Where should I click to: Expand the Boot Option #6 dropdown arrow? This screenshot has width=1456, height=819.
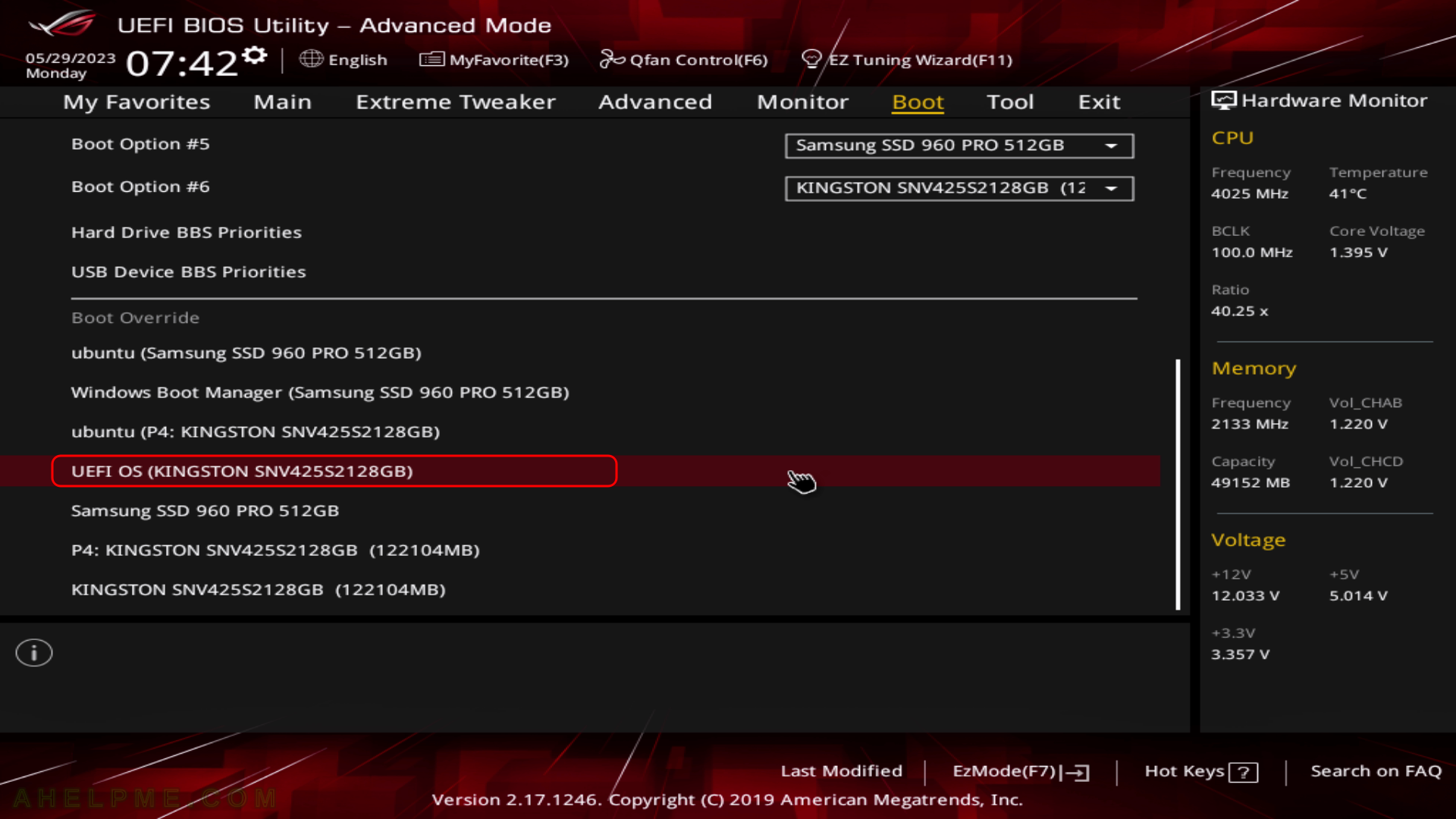(x=1112, y=188)
